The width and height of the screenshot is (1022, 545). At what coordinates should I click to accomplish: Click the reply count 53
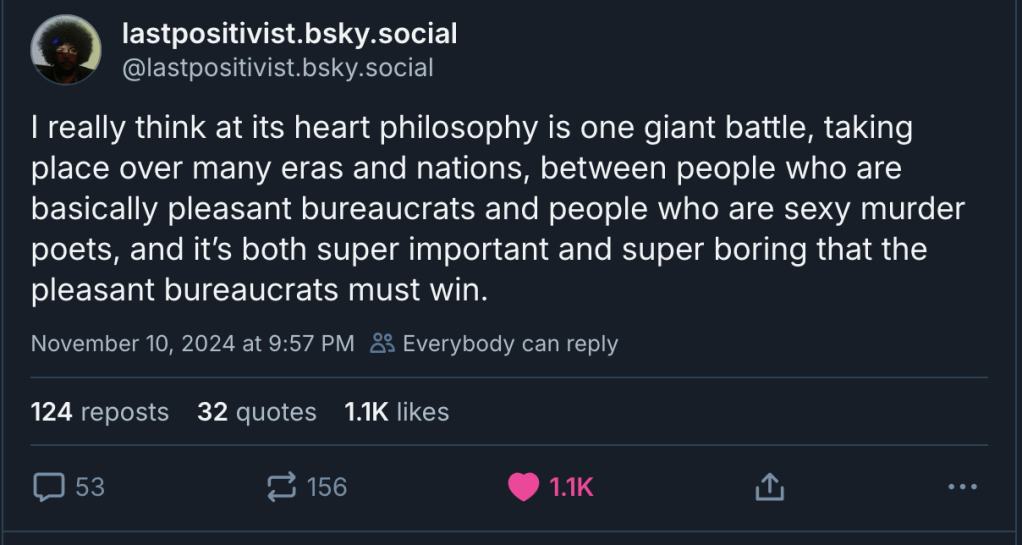90,487
